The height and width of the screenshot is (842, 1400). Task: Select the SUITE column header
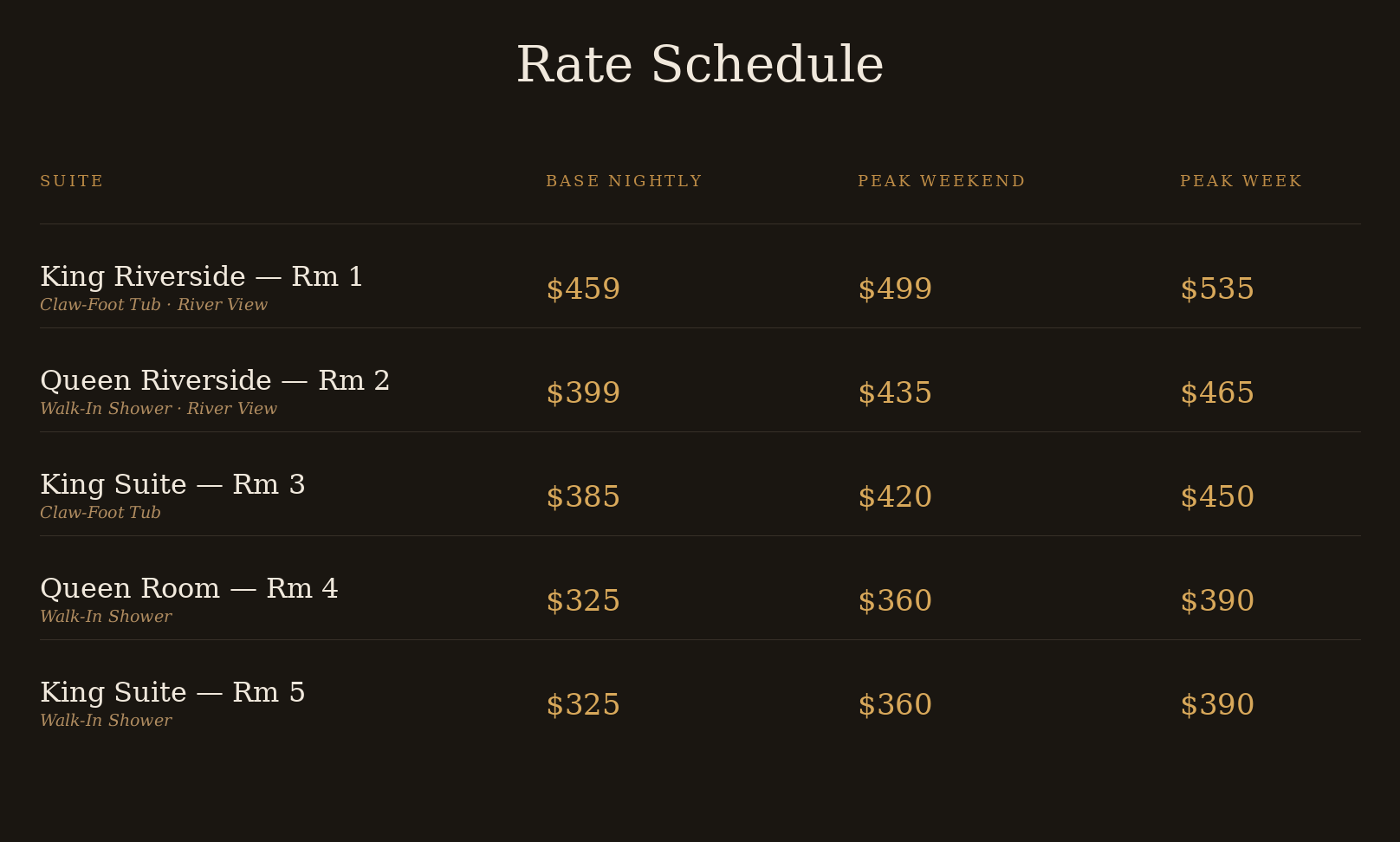72,181
